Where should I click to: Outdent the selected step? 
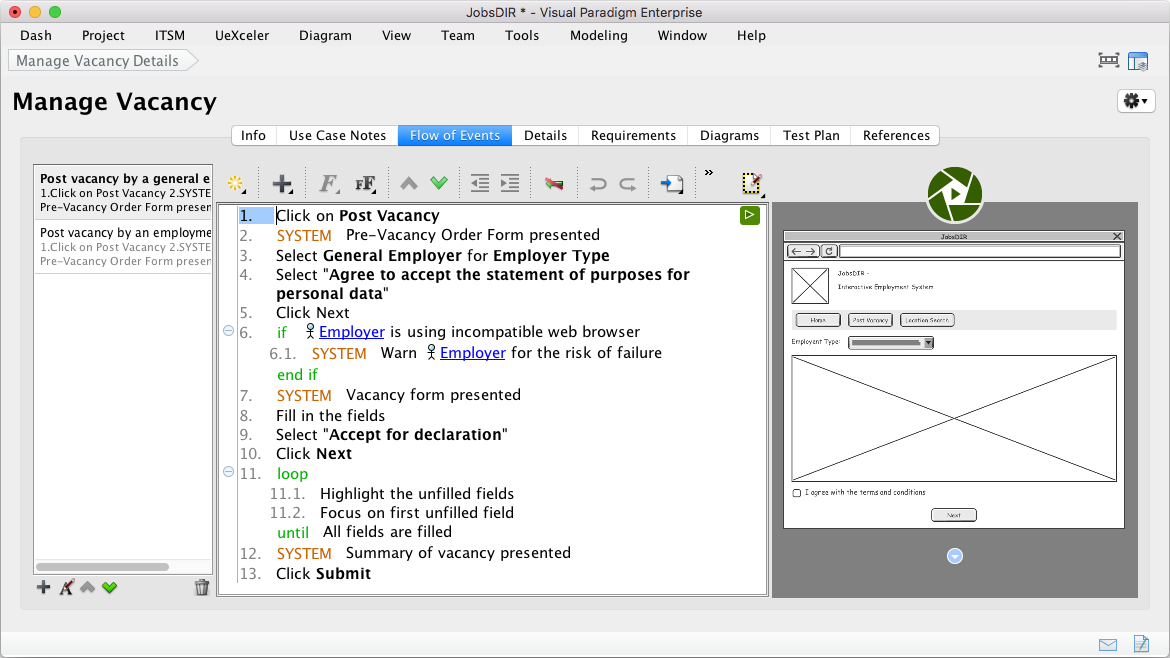pyautogui.click(x=479, y=183)
